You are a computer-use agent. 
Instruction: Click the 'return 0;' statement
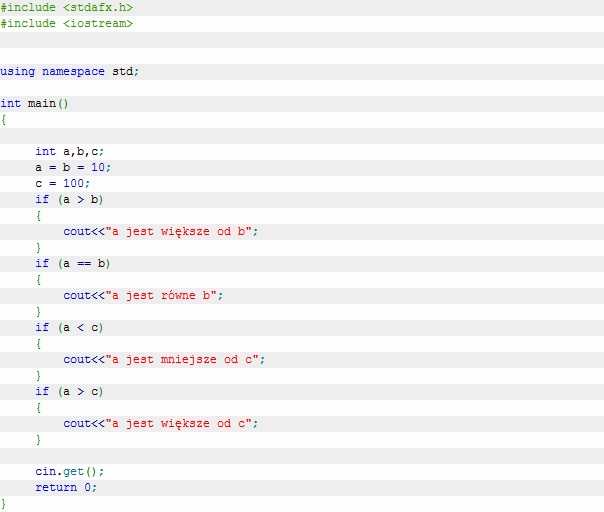[x=66, y=487]
